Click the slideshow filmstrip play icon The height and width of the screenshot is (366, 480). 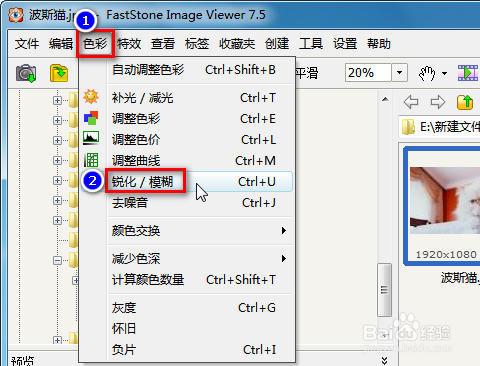pos(468,73)
